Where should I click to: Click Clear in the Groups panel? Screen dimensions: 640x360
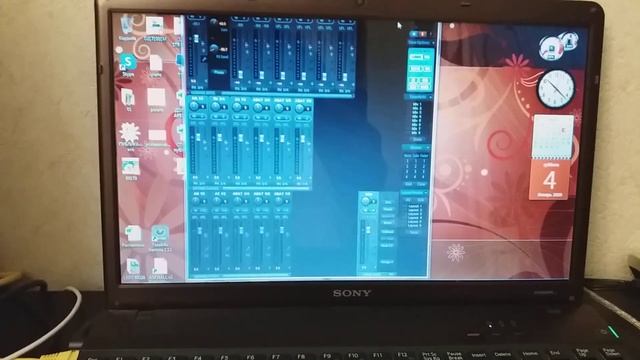(422, 184)
